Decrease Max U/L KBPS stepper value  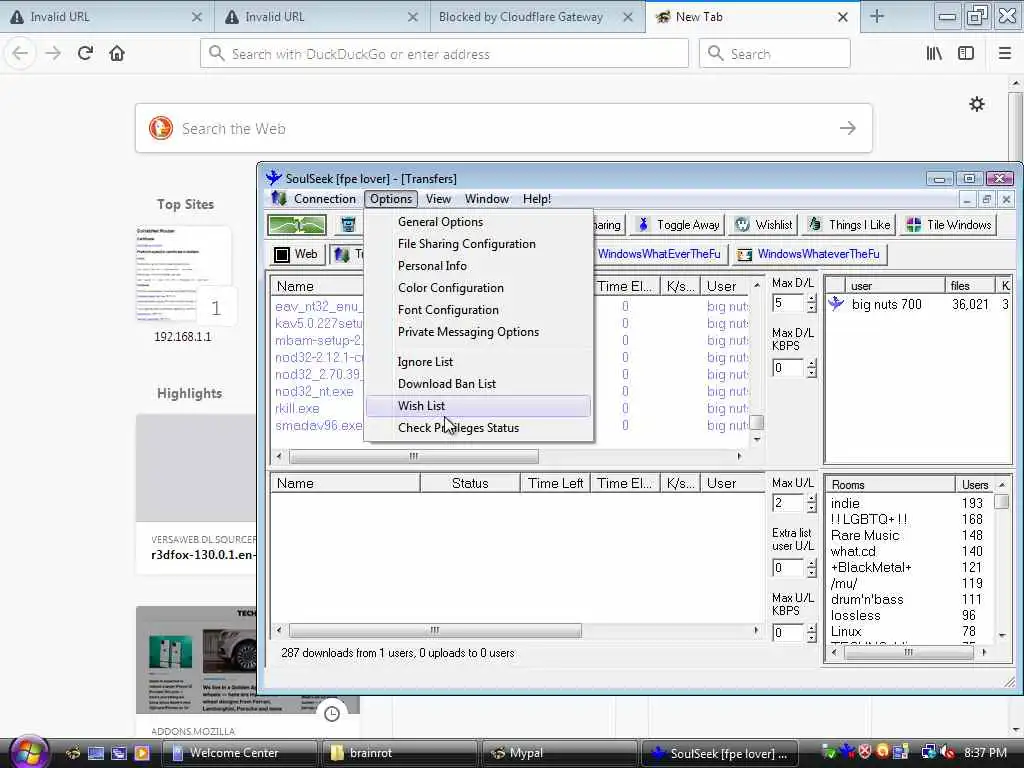pos(812,637)
